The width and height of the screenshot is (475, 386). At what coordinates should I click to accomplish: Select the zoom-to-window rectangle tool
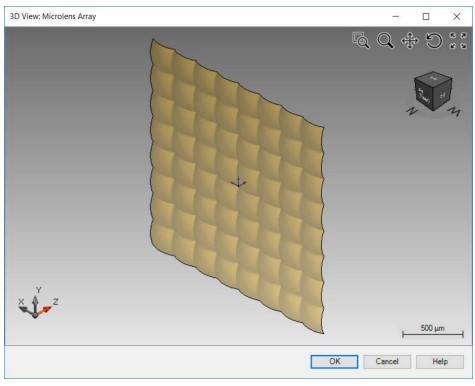pos(361,40)
